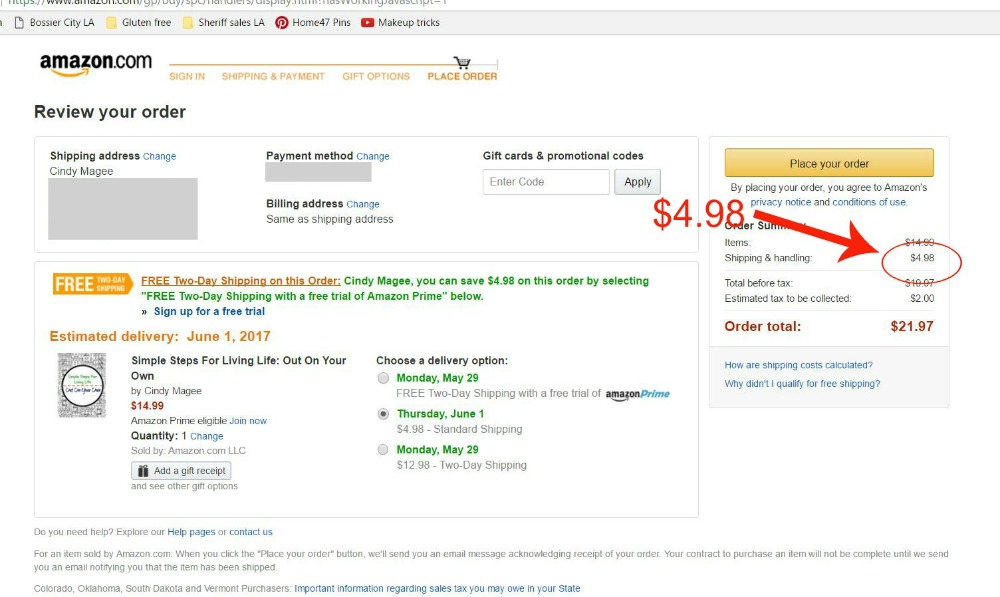Click the gift box icon on Add a gift receipt

click(x=143, y=470)
